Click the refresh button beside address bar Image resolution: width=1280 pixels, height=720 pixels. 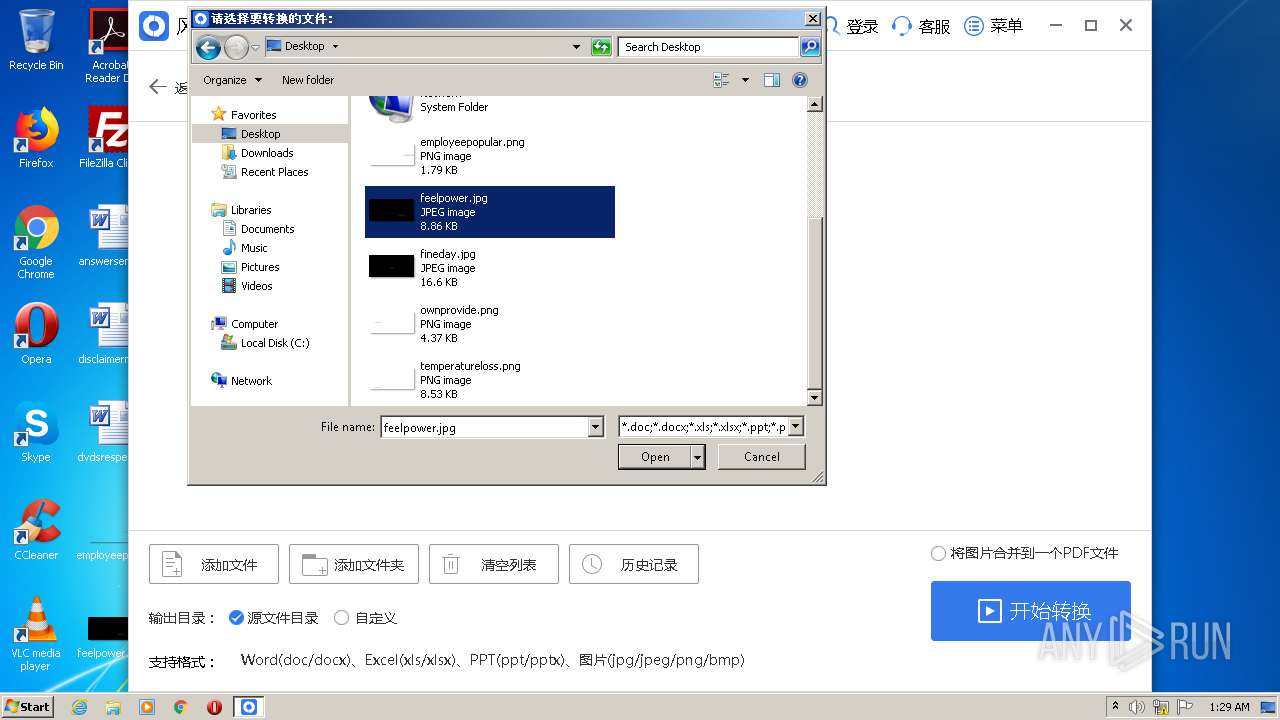601,47
